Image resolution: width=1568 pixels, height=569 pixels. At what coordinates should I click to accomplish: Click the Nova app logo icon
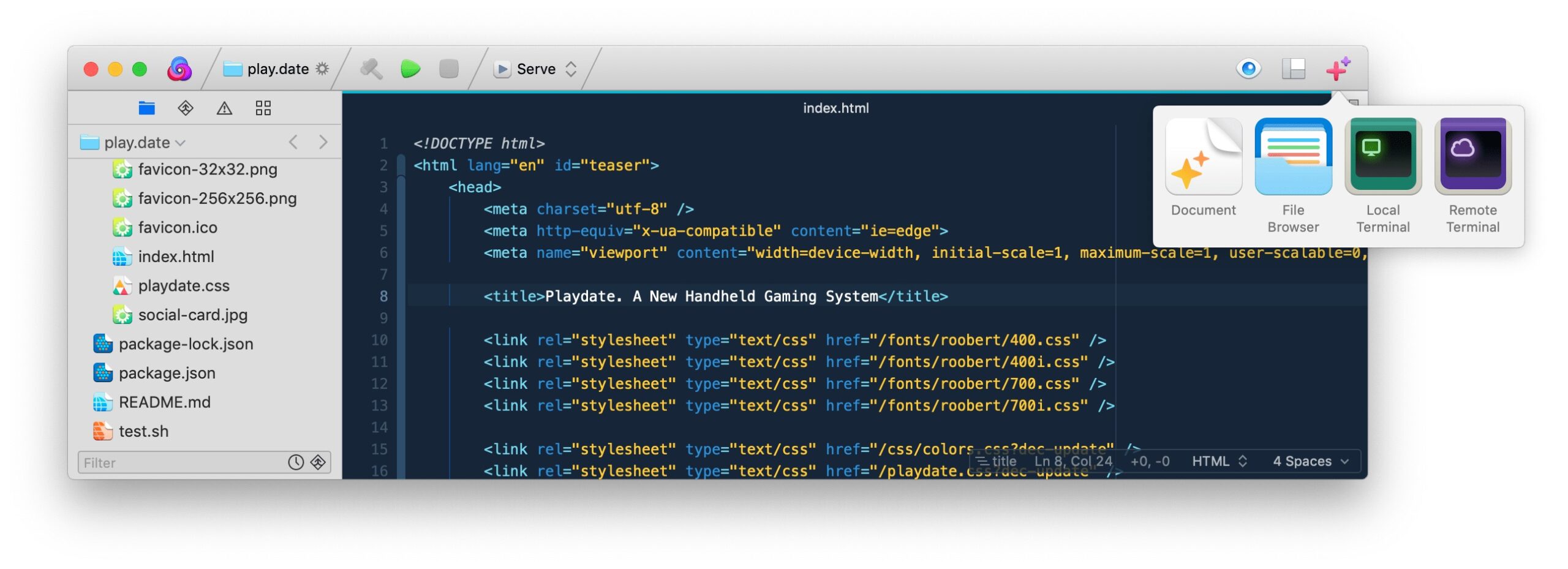click(x=179, y=69)
